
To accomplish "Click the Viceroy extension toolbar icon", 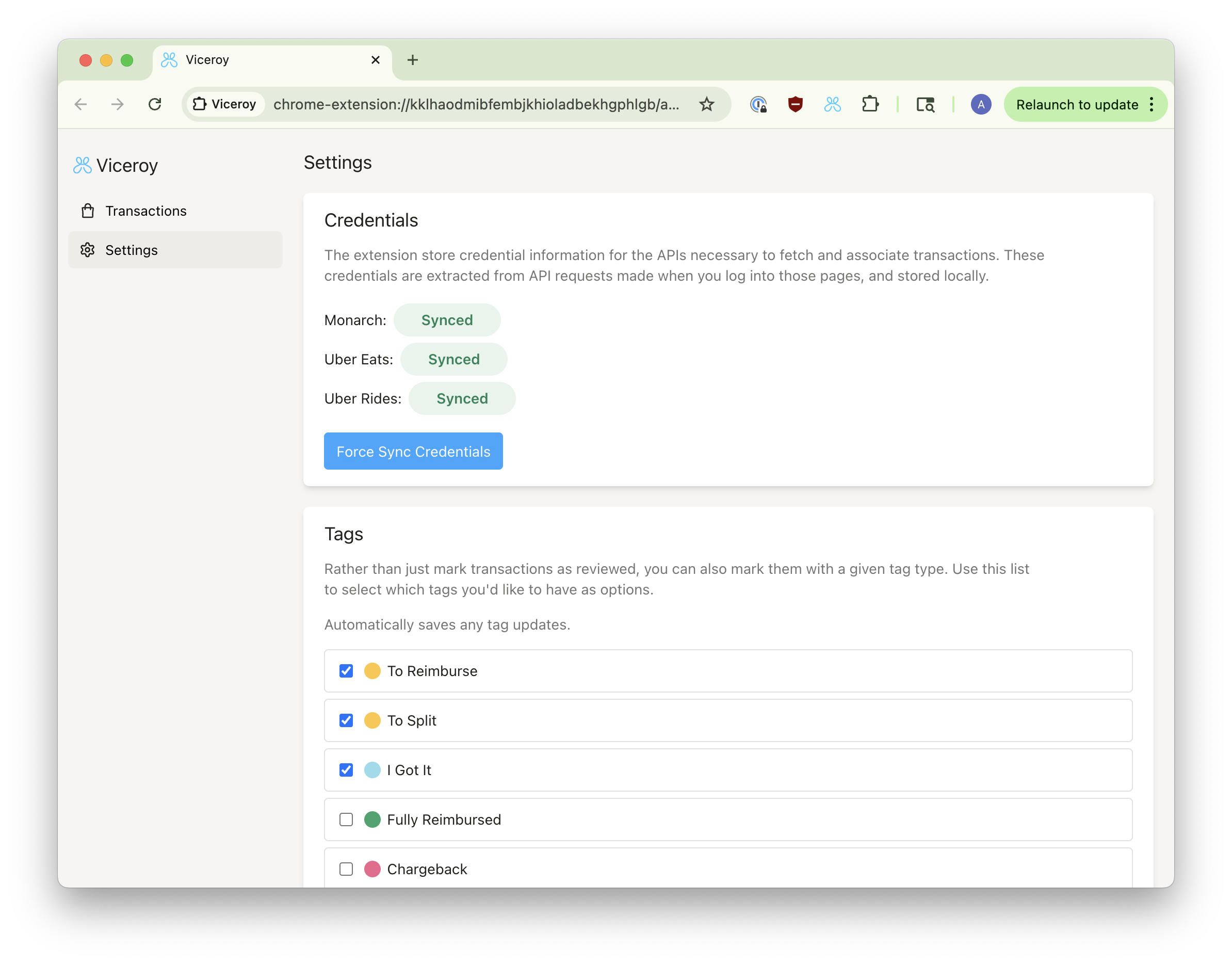I will [x=832, y=104].
